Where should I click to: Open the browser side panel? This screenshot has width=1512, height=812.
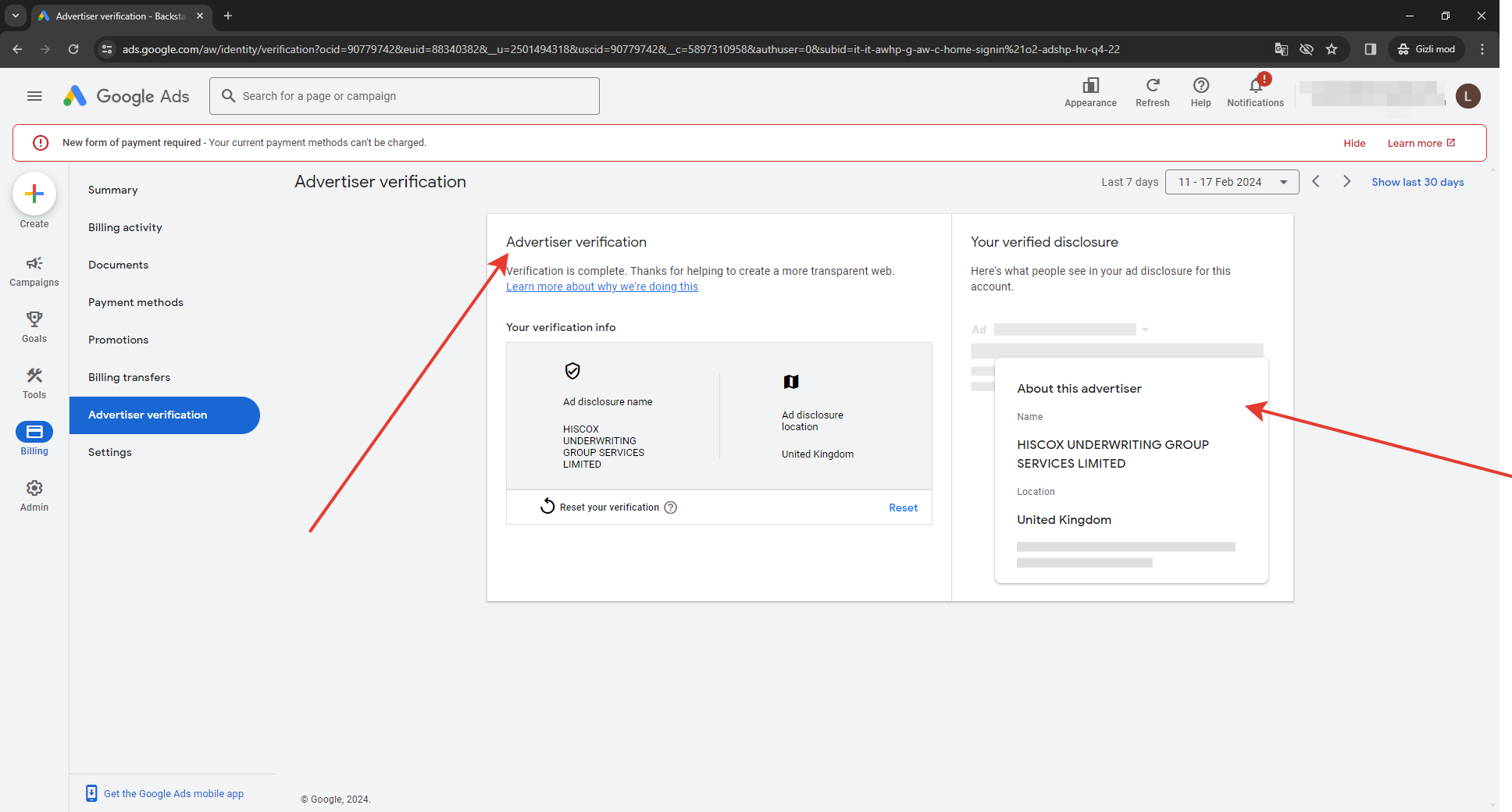(x=1370, y=49)
